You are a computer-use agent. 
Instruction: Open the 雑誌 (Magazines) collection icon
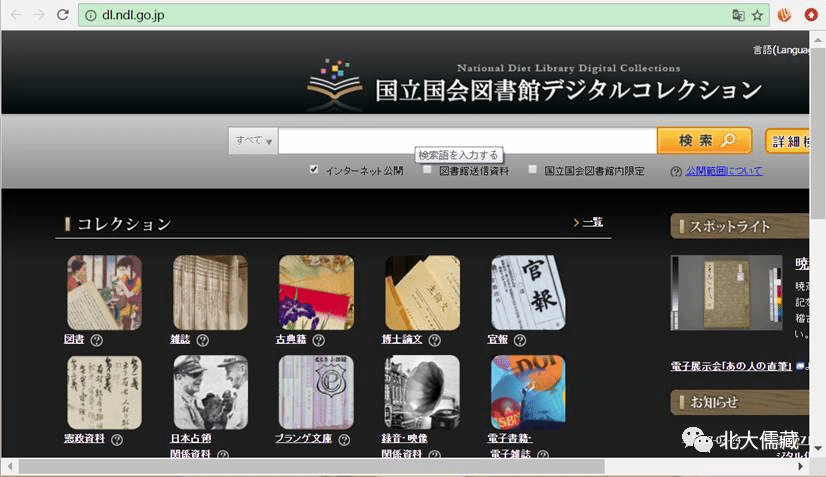(210, 292)
